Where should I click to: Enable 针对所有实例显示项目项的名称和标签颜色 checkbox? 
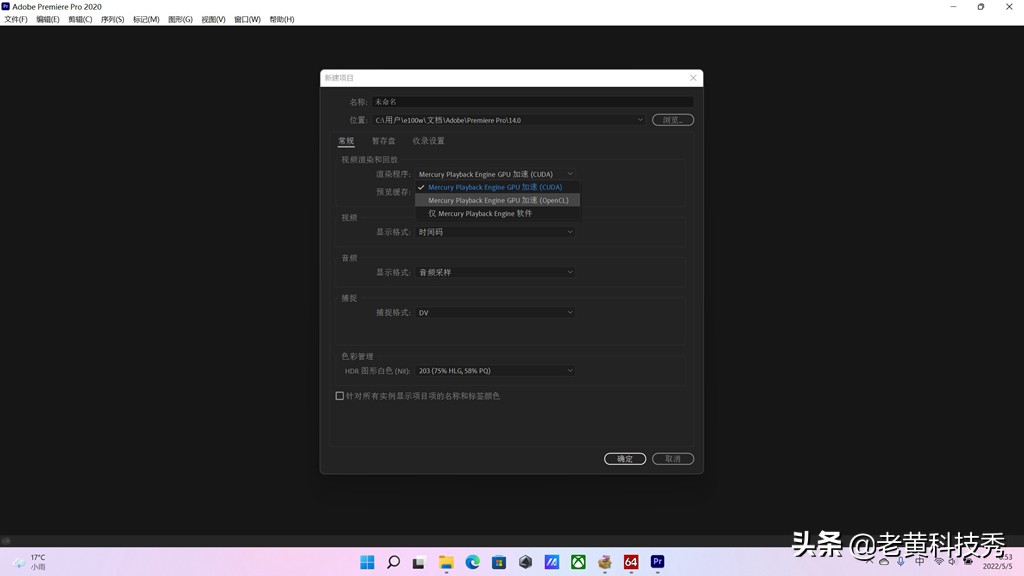coord(340,395)
